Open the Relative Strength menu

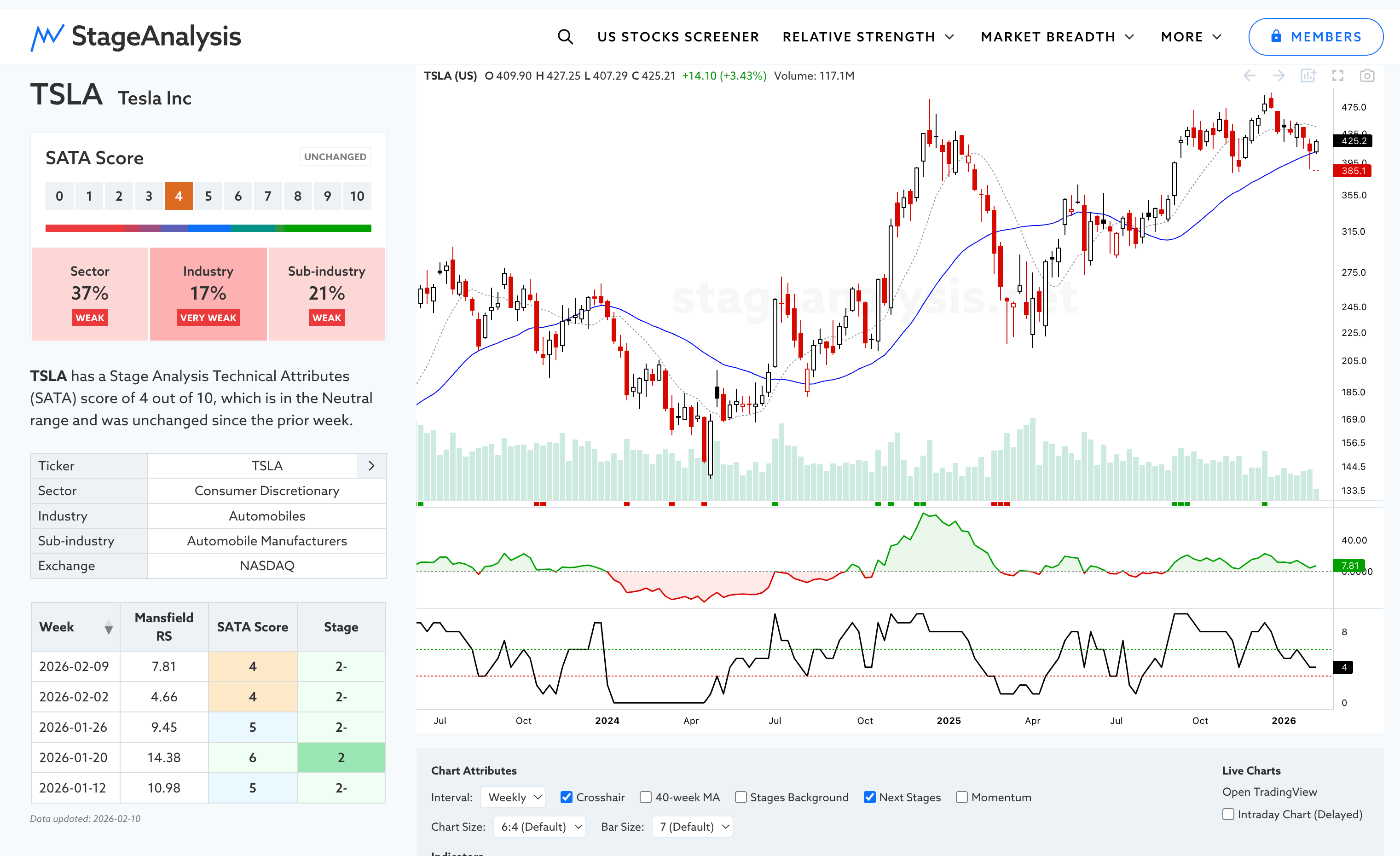pyautogui.click(x=868, y=37)
